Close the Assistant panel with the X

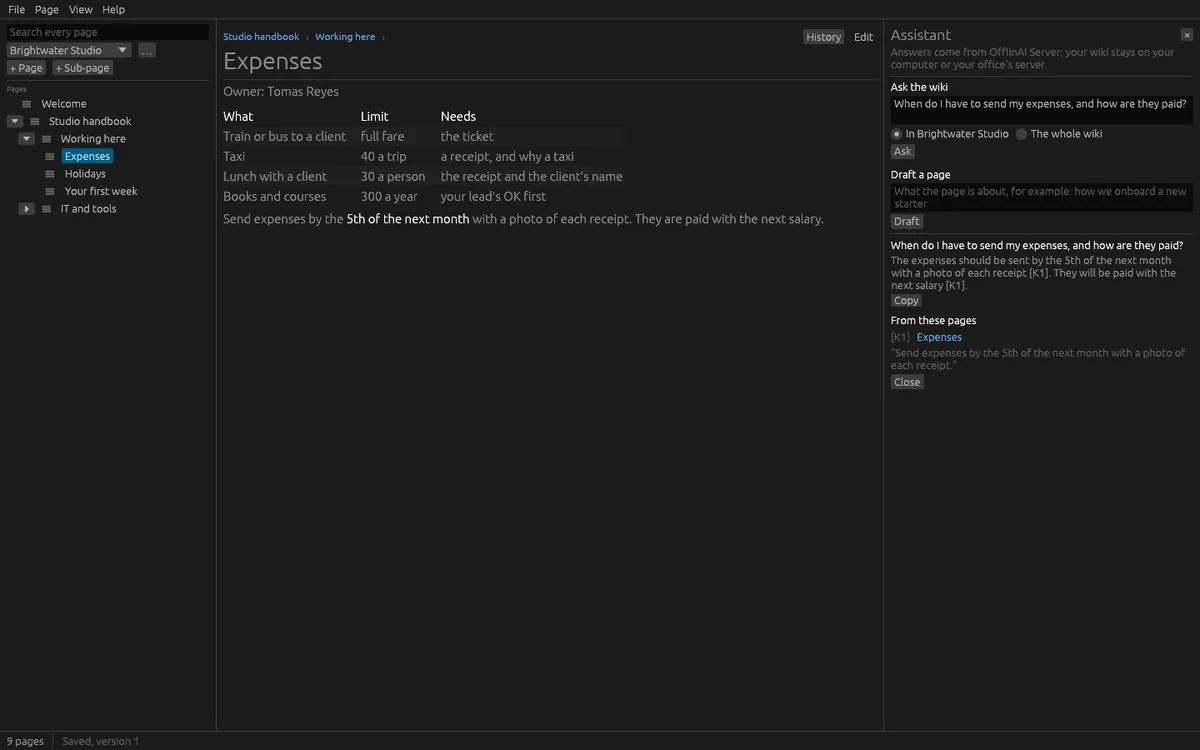pyautogui.click(x=1187, y=35)
